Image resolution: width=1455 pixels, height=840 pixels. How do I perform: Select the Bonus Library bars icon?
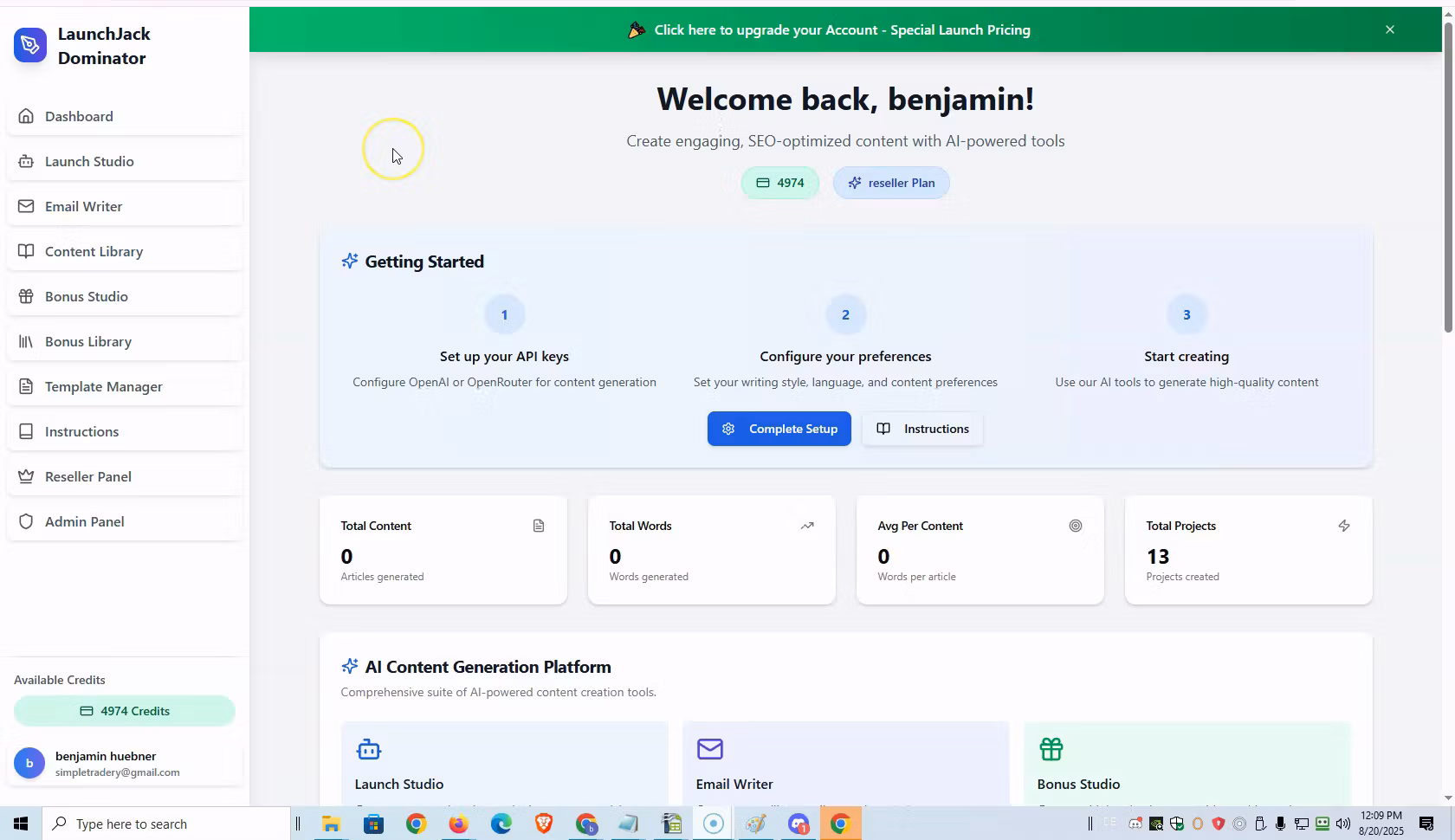[26, 341]
